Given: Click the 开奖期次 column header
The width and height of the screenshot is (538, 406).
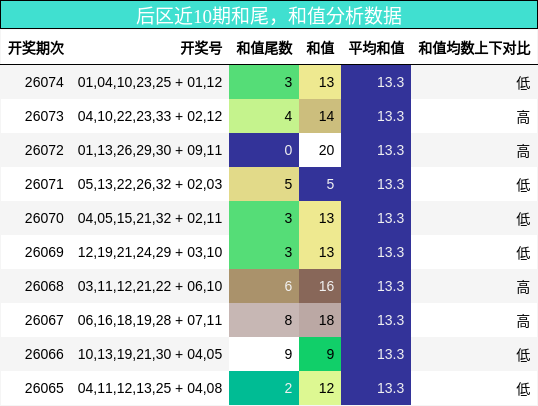Looking at the screenshot, I should point(36,48).
